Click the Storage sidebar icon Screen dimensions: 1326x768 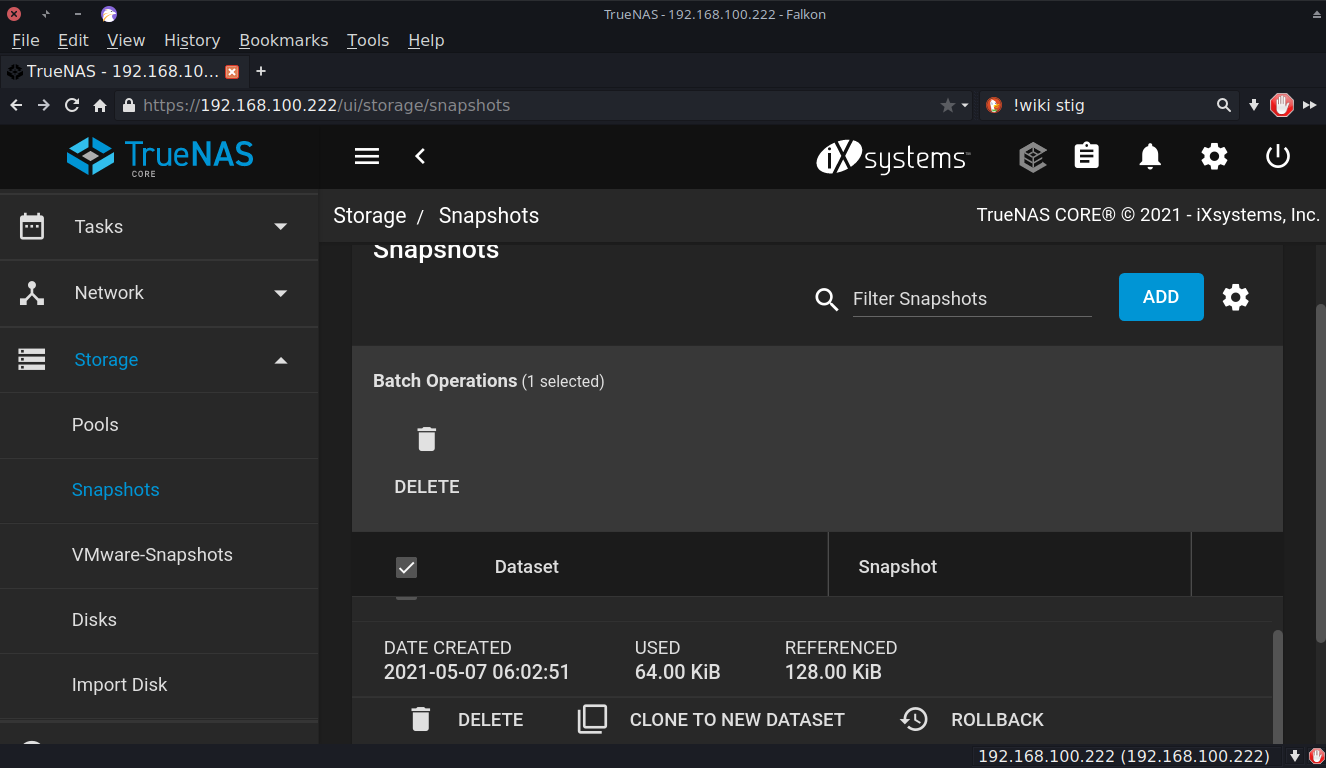[32, 359]
